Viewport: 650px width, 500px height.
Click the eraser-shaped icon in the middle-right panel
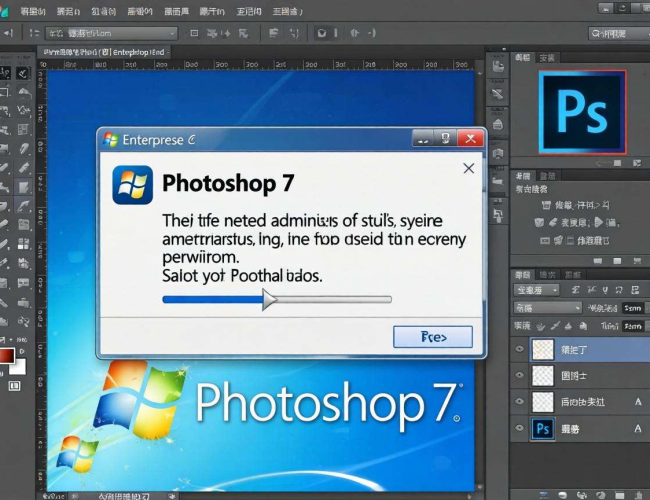click(552, 223)
